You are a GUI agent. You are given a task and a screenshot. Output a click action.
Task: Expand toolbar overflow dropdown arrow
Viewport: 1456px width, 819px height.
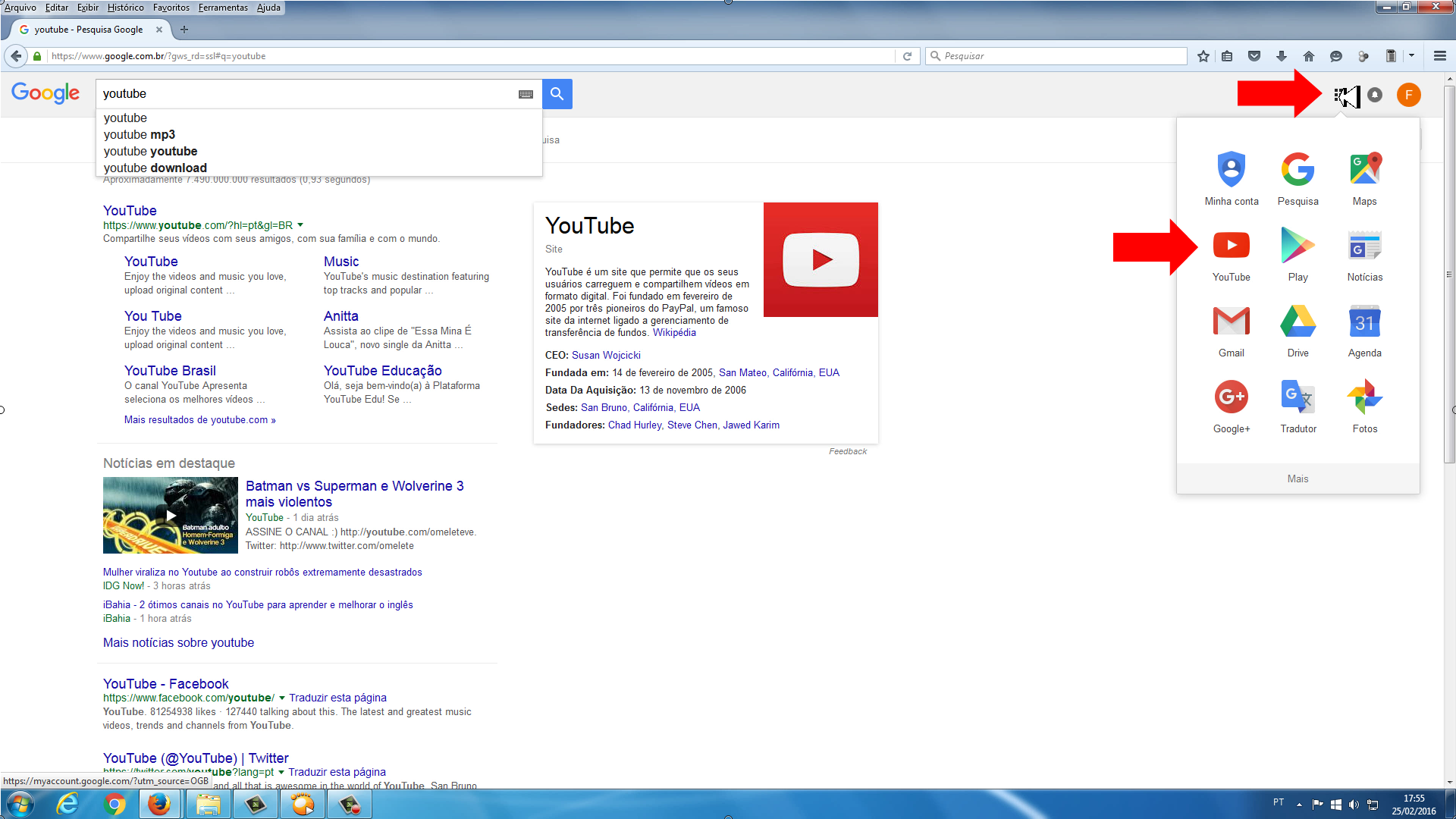[x=1411, y=56]
